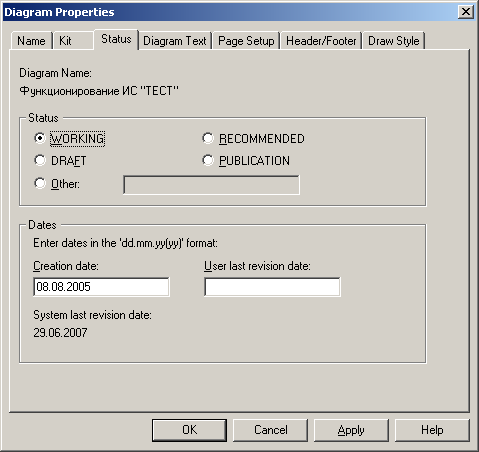Click the system revision date 29.06.2007
Screen dimensions: 479x452
tap(60, 333)
